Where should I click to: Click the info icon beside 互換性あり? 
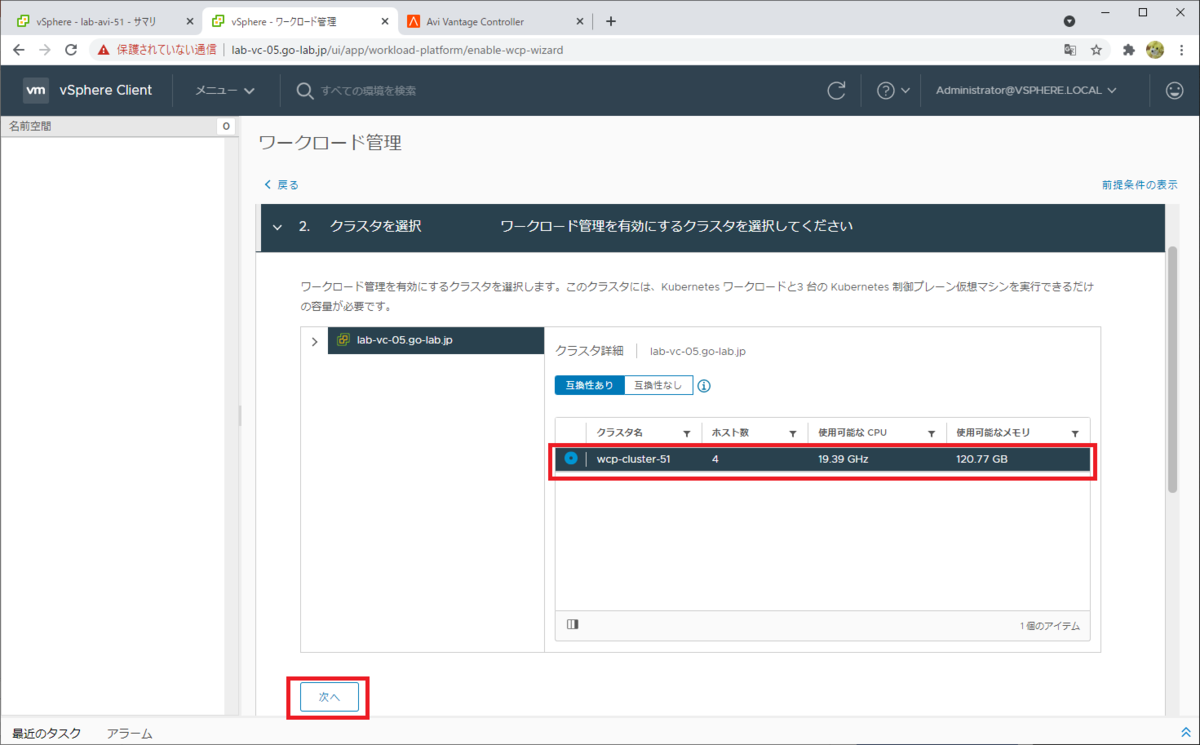(x=703, y=385)
